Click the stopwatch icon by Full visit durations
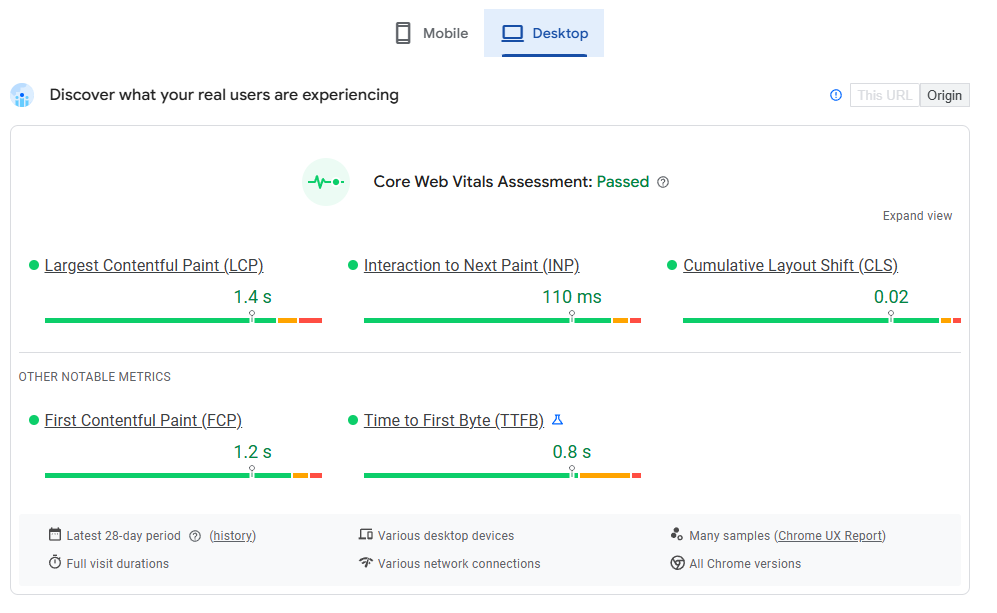 [55, 563]
